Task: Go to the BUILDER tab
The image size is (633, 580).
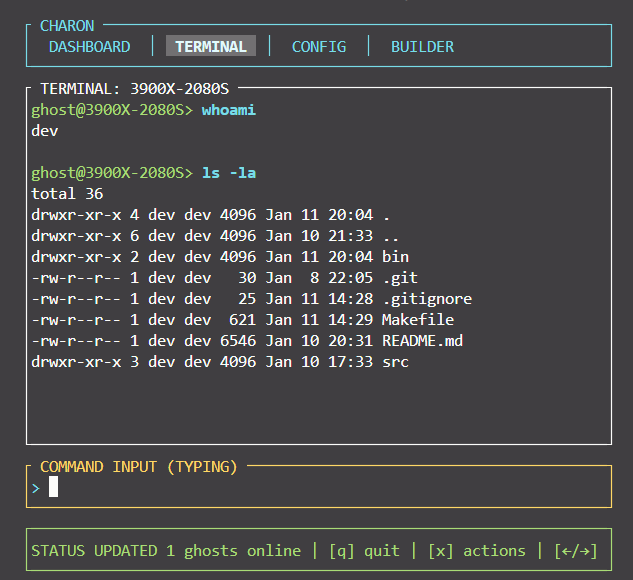Action: (x=422, y=46)
